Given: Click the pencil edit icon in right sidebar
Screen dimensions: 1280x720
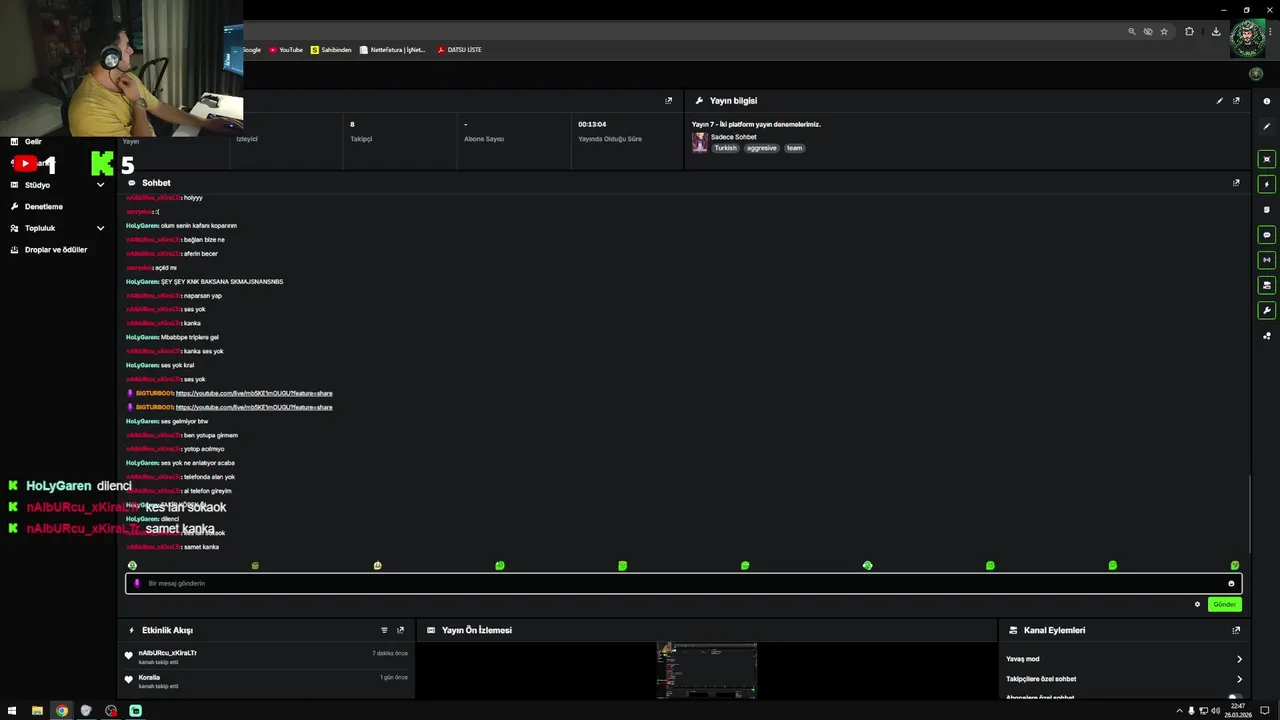Looking at the screenshot, I should (1267, 125).
